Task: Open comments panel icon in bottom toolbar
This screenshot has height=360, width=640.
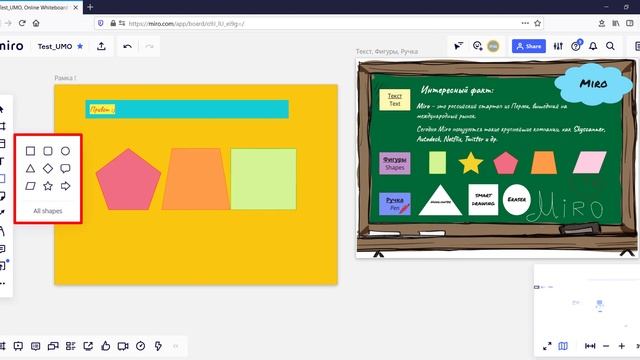Action: (x=36, y=346)
